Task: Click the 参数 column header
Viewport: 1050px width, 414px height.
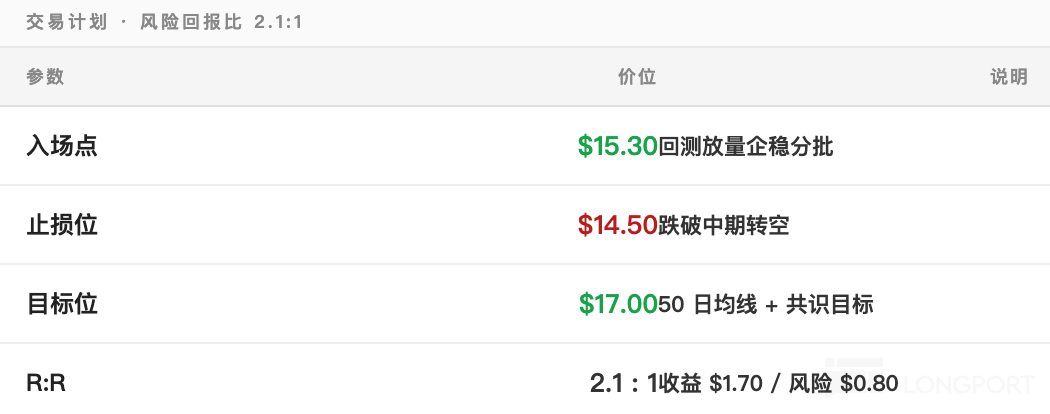Action: click(45, 76)
